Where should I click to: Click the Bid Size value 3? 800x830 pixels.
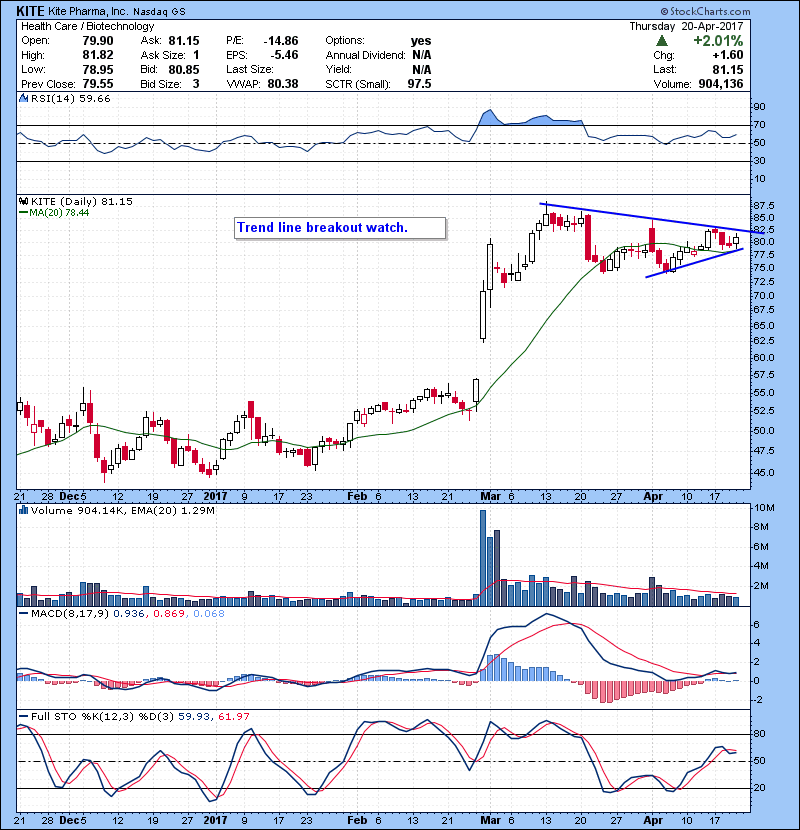(196, 84)
